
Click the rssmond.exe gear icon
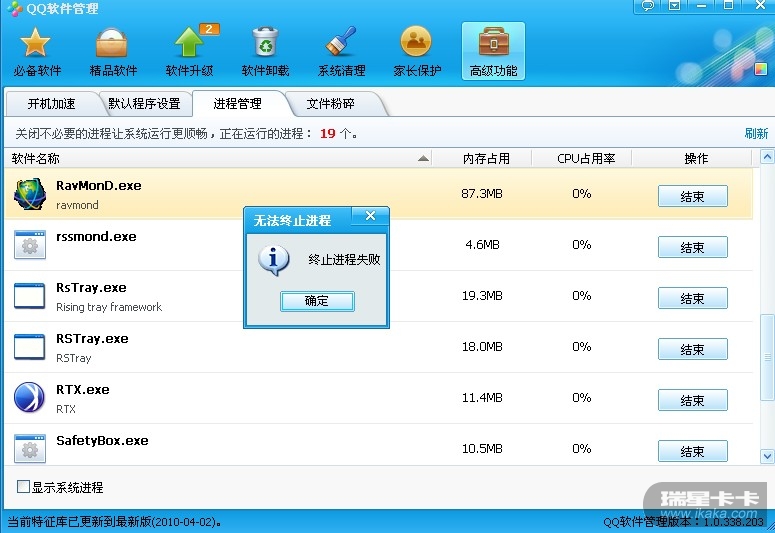click(x=30, y=245)
